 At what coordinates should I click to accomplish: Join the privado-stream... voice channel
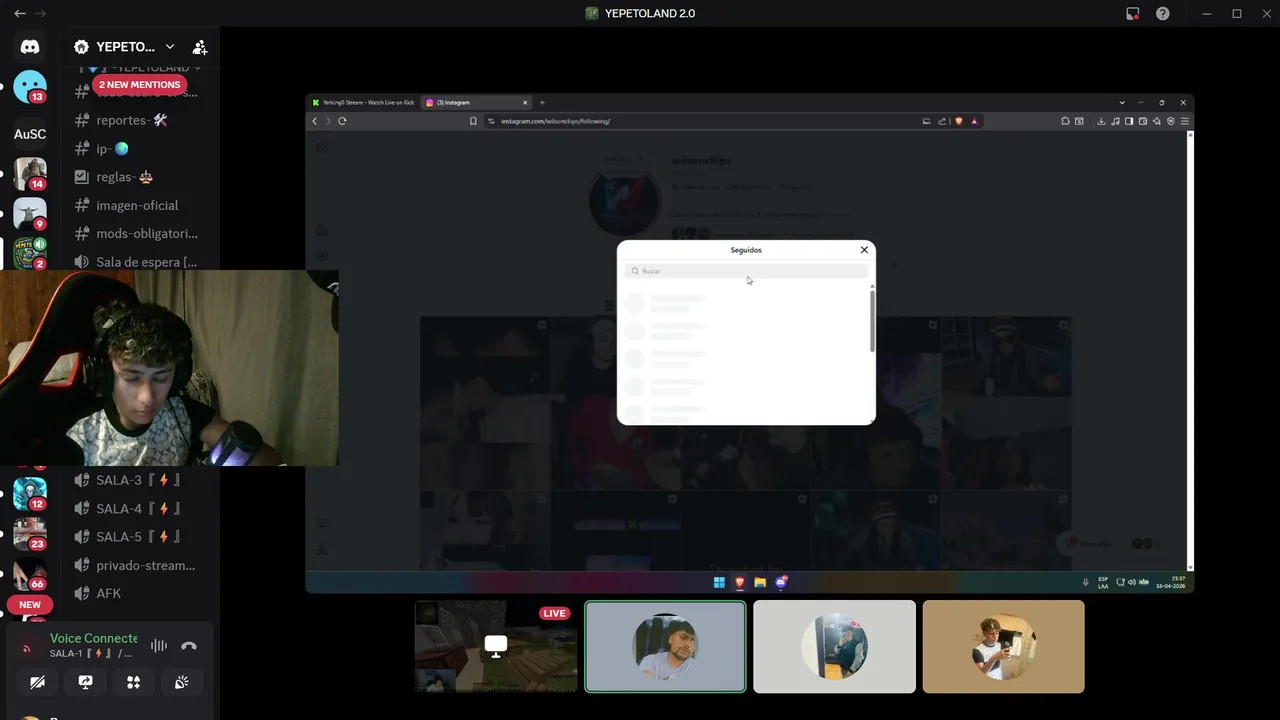(138, 565)
